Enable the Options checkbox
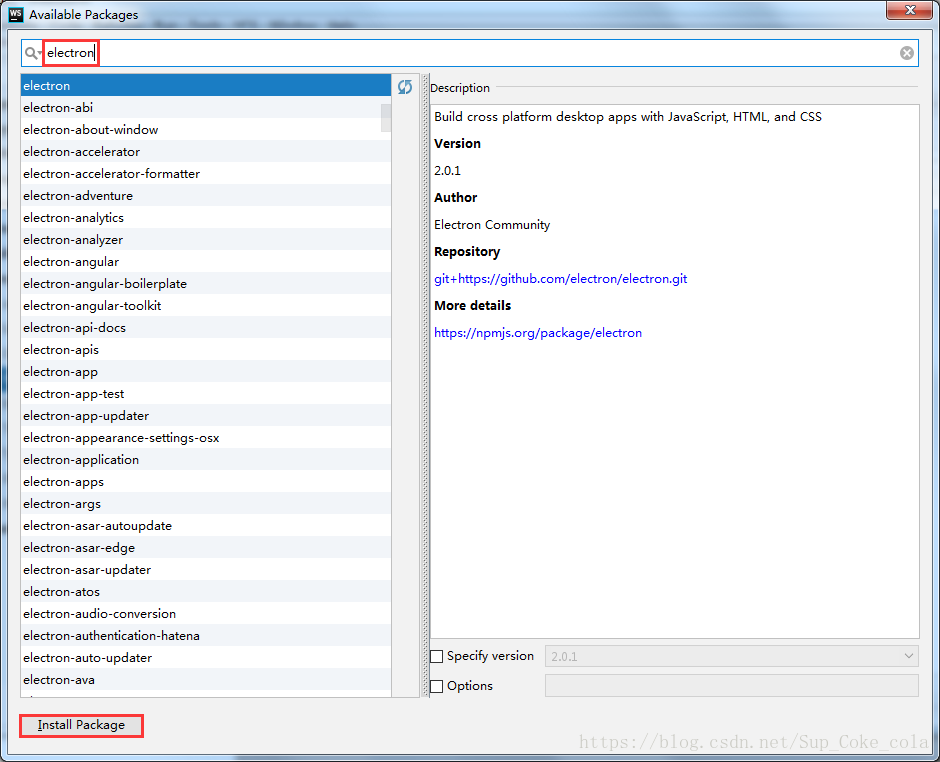 [x=437, y=686]
